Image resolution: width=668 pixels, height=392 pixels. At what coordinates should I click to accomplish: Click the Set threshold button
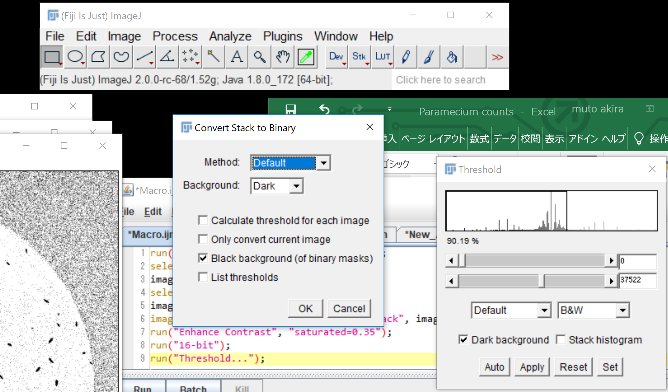610,367
